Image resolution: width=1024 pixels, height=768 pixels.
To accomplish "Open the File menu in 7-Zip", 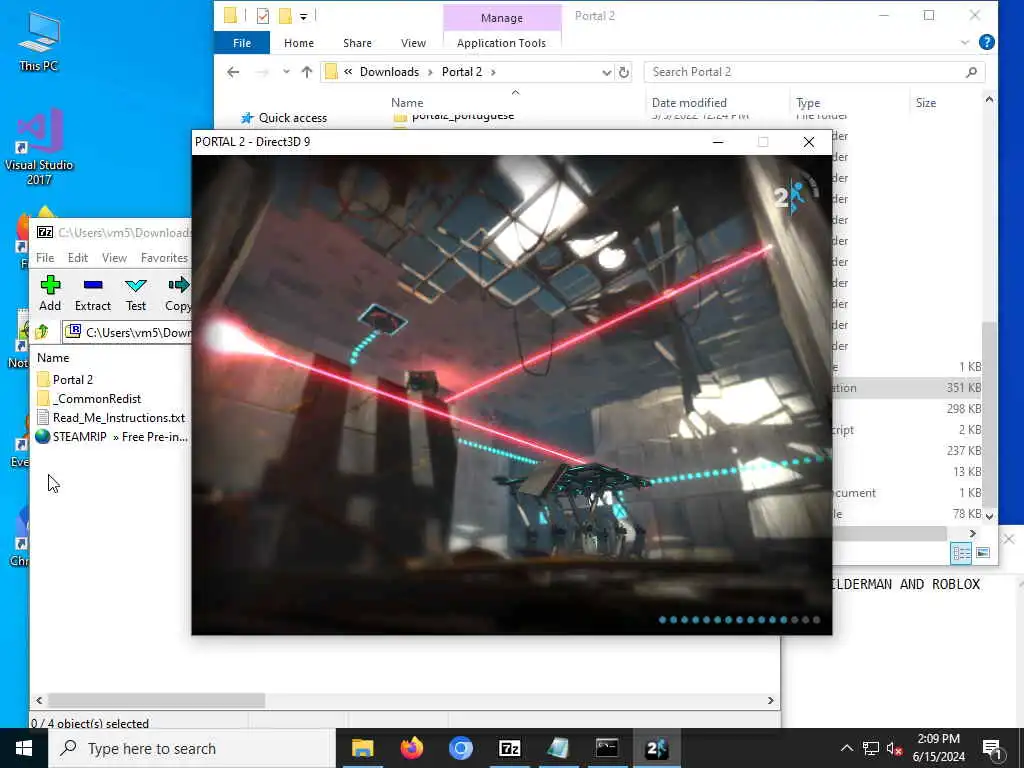I will point(45,257).
